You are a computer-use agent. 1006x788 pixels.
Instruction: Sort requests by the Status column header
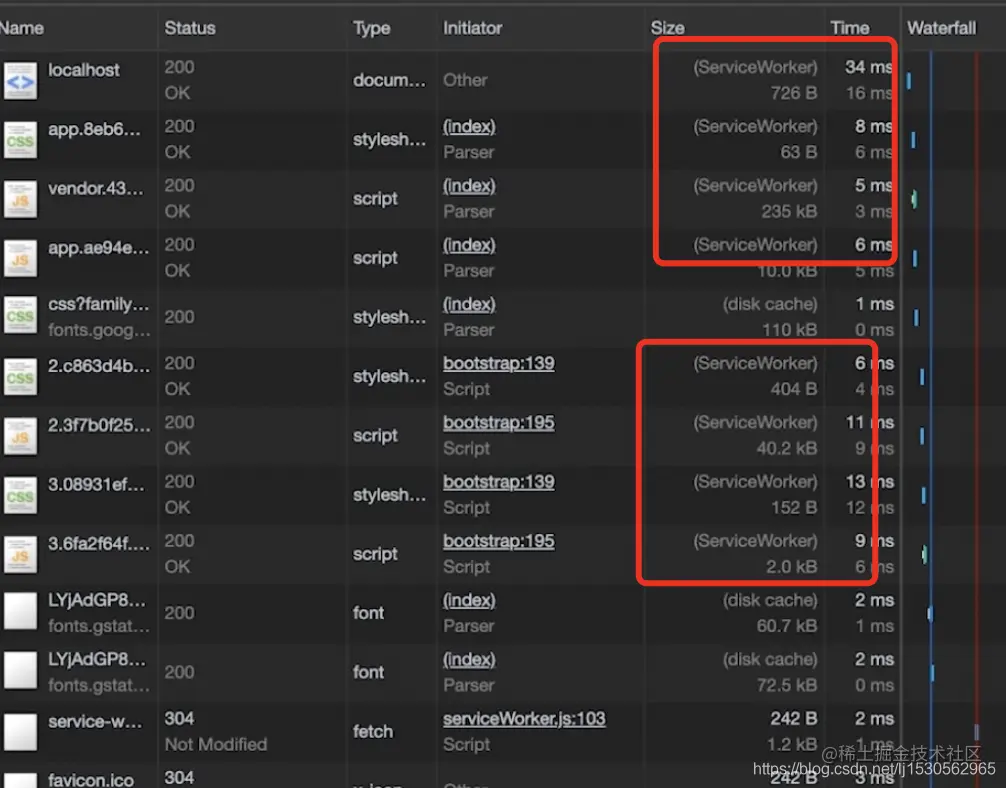pyautogui.click(x=190, y=28)
